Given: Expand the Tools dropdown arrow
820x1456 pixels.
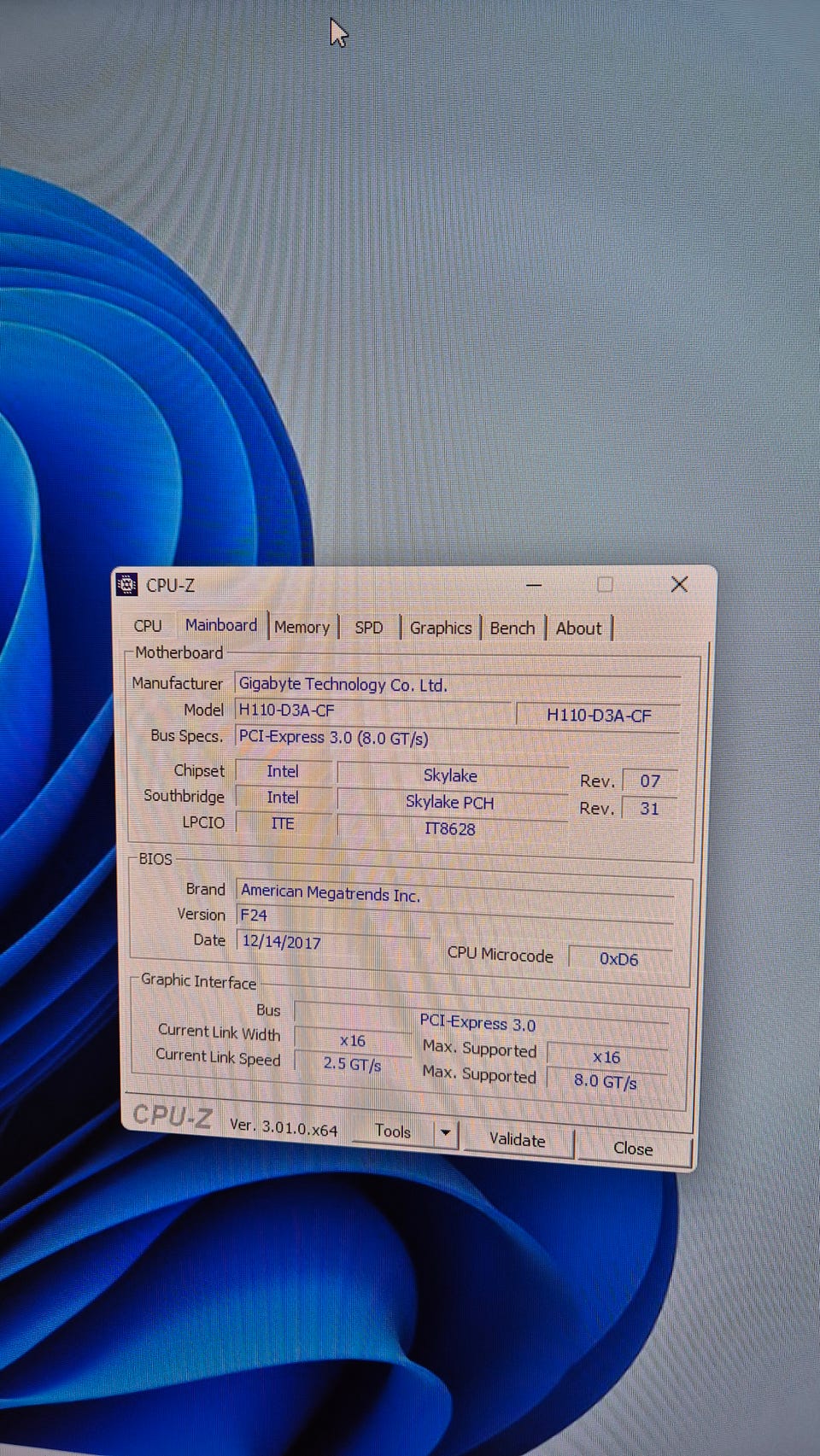Looking at the screenshot, I should 446,1133.
